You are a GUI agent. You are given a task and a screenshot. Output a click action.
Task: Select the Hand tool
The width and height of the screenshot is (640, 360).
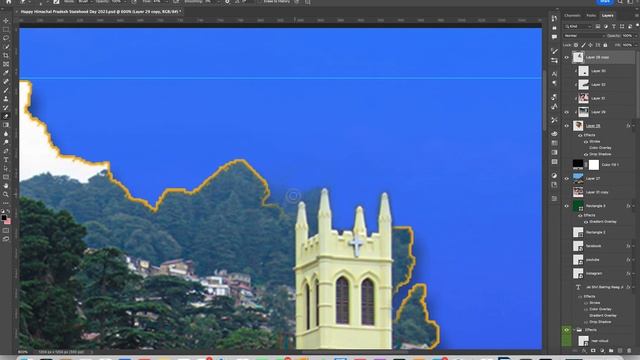point(6,186)
